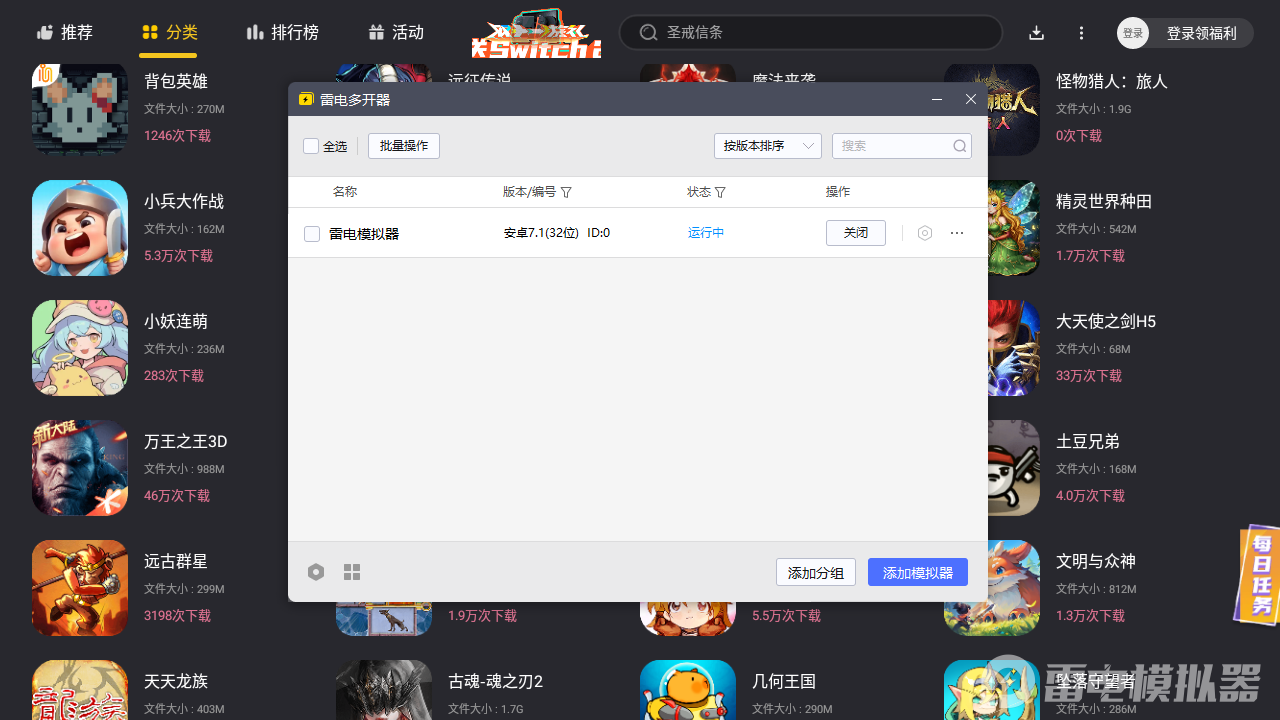Open the filter for the 状态 column

tap(722, 191)
